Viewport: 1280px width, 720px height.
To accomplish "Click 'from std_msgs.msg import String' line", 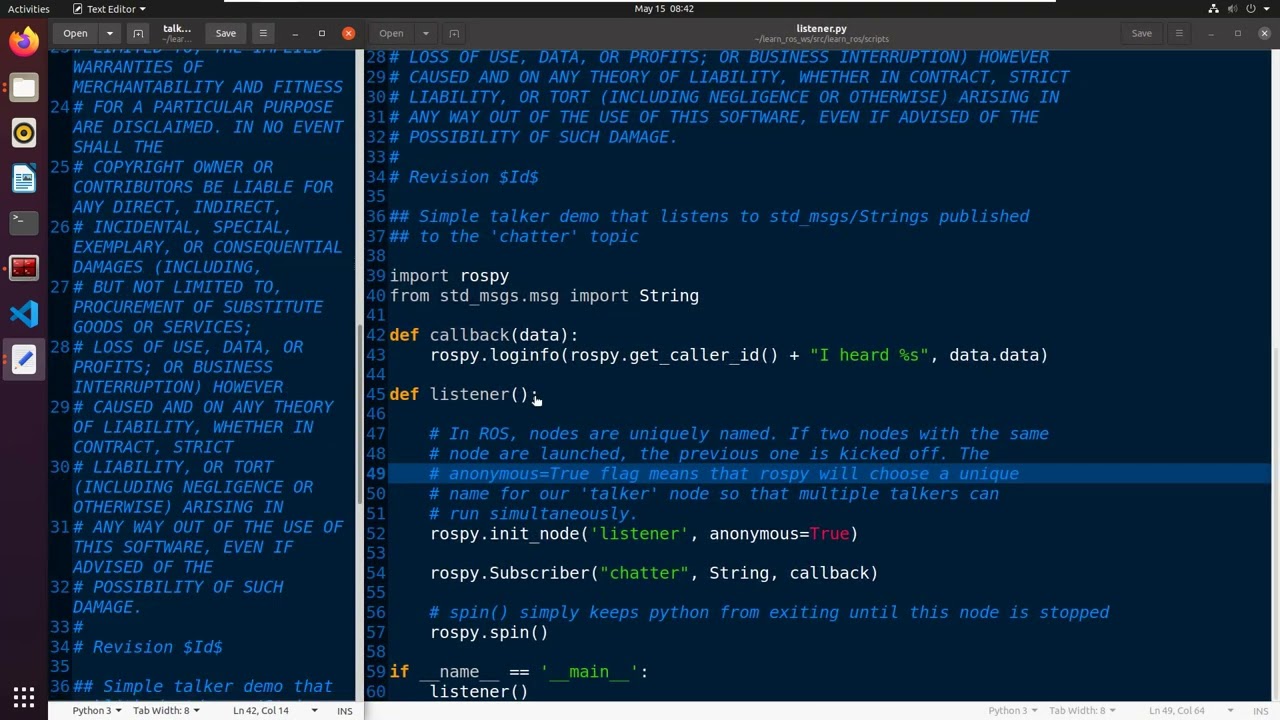I will pyautogui.click(x=544, y=295).
